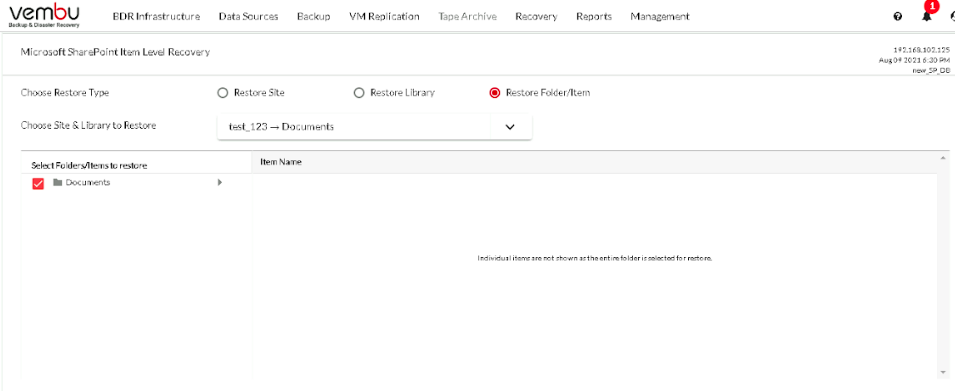Click the folder icon next to Documents
Viewport: 955px width, 391px height.
click(58, 182)
